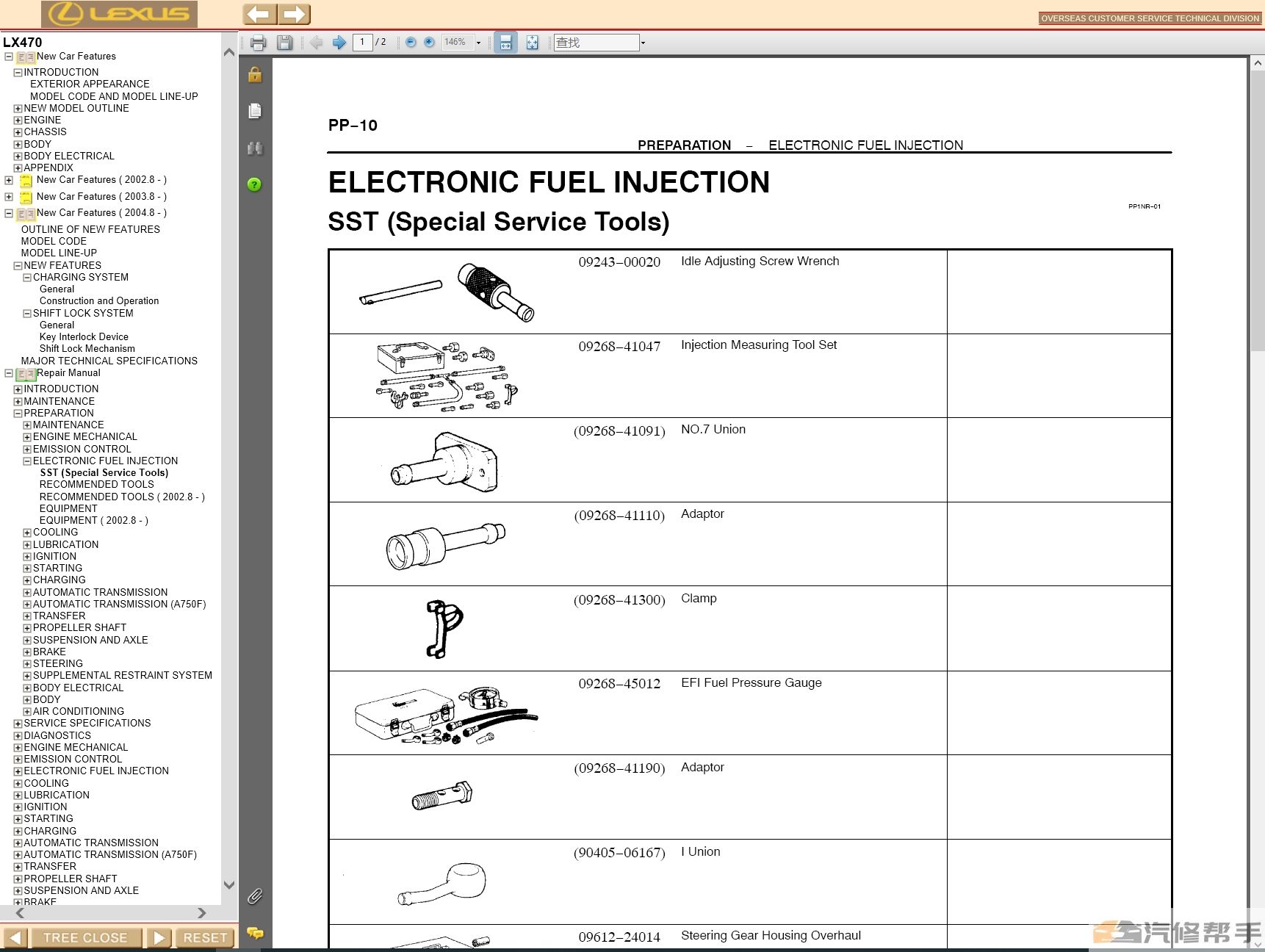The height and width of the screenshot is (952, 1265).
Task: Select fit width page mode icon
Action: pos(505,43)
